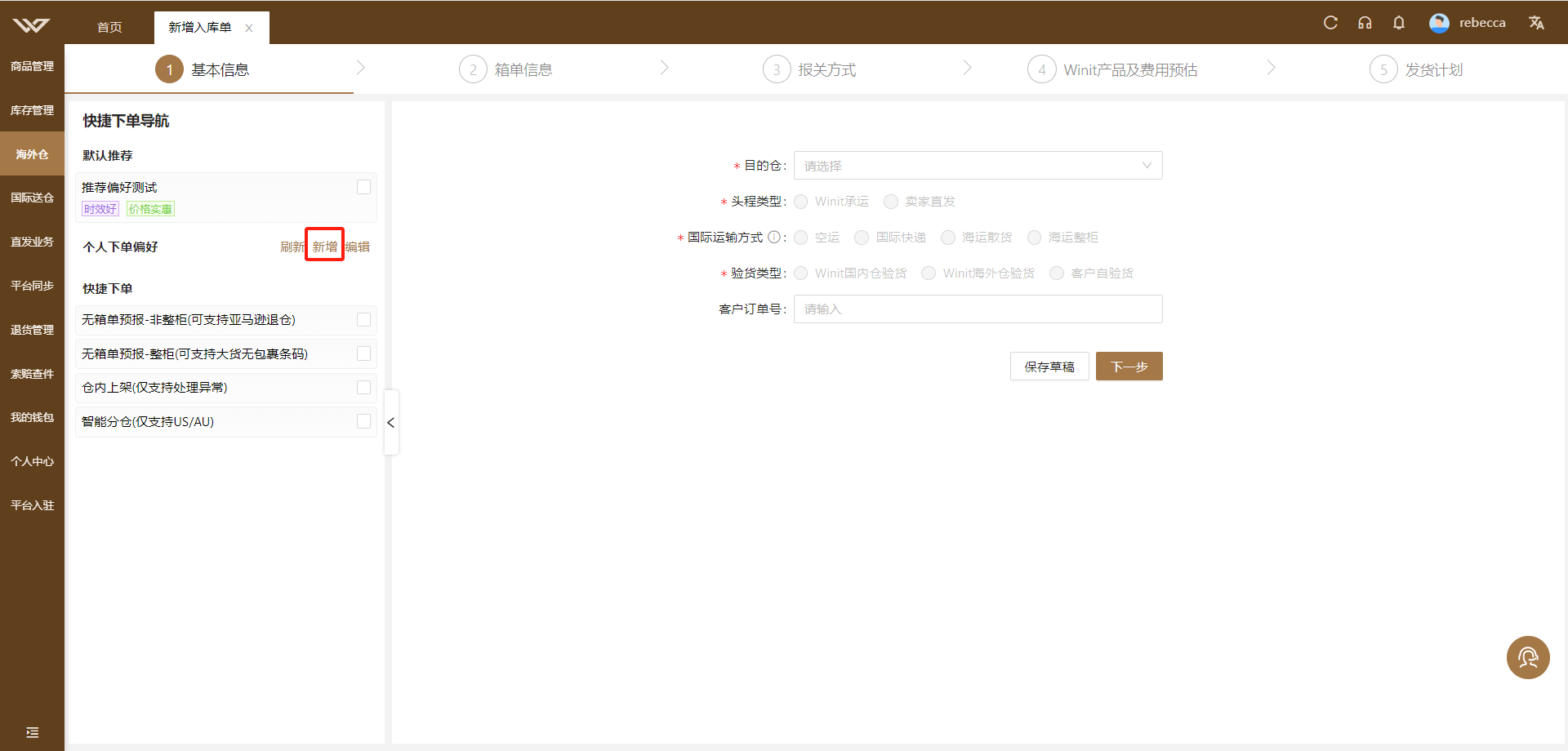Screen dimensions: 1568x751
Task: Click the 价格实惠 tag
Action: tap(150, 209)
